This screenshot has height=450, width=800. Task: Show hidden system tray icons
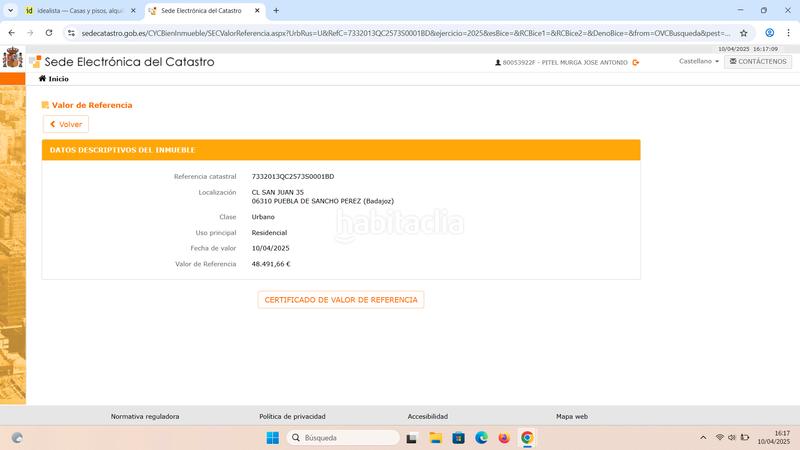coord(702,437)
